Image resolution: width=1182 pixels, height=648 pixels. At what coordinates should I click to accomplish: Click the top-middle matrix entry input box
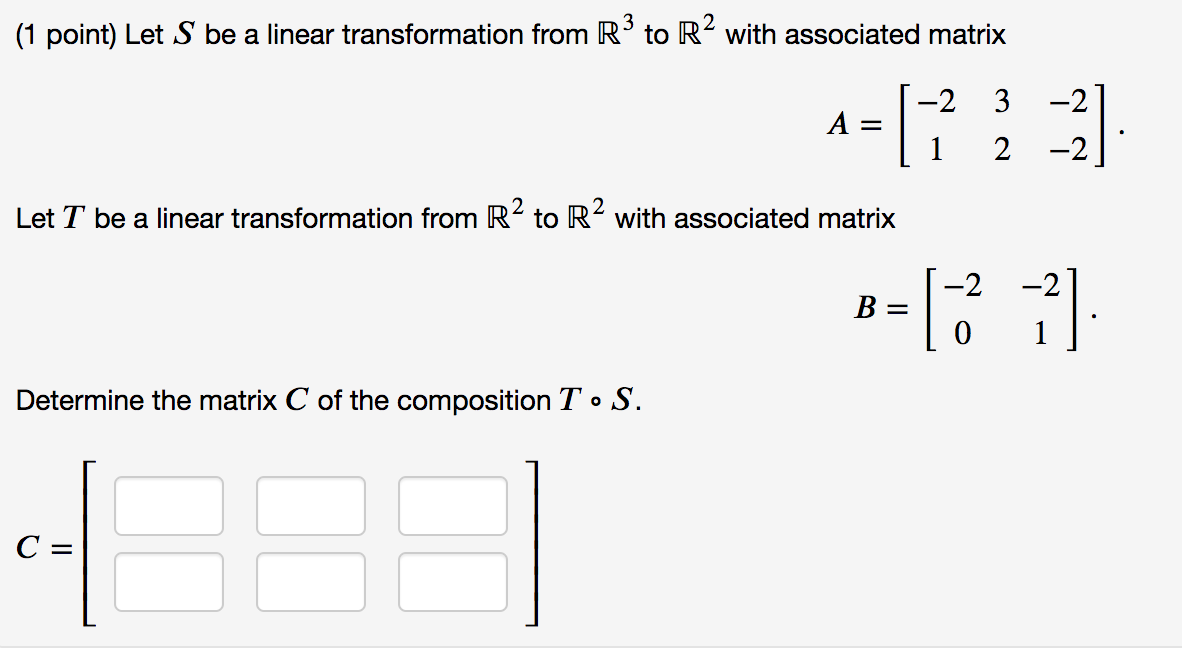tap(310, 506)
